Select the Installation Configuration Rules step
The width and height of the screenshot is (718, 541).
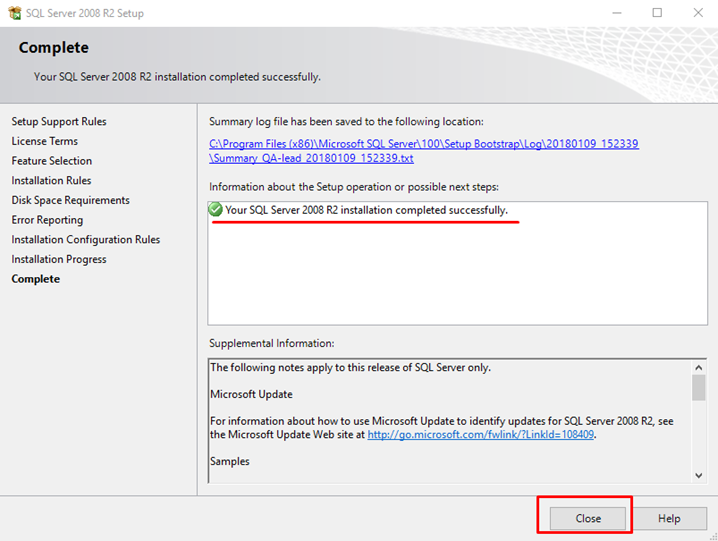[86, 240]
